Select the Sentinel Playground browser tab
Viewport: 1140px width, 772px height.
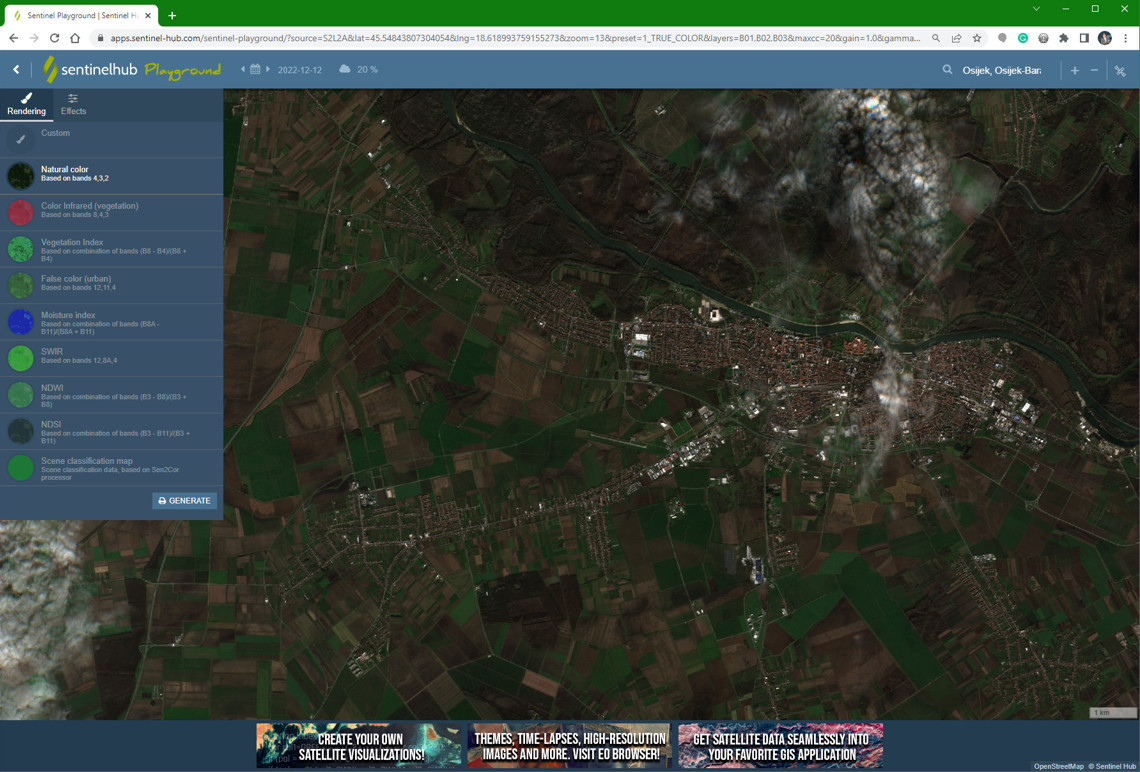(x=81, y=15)
